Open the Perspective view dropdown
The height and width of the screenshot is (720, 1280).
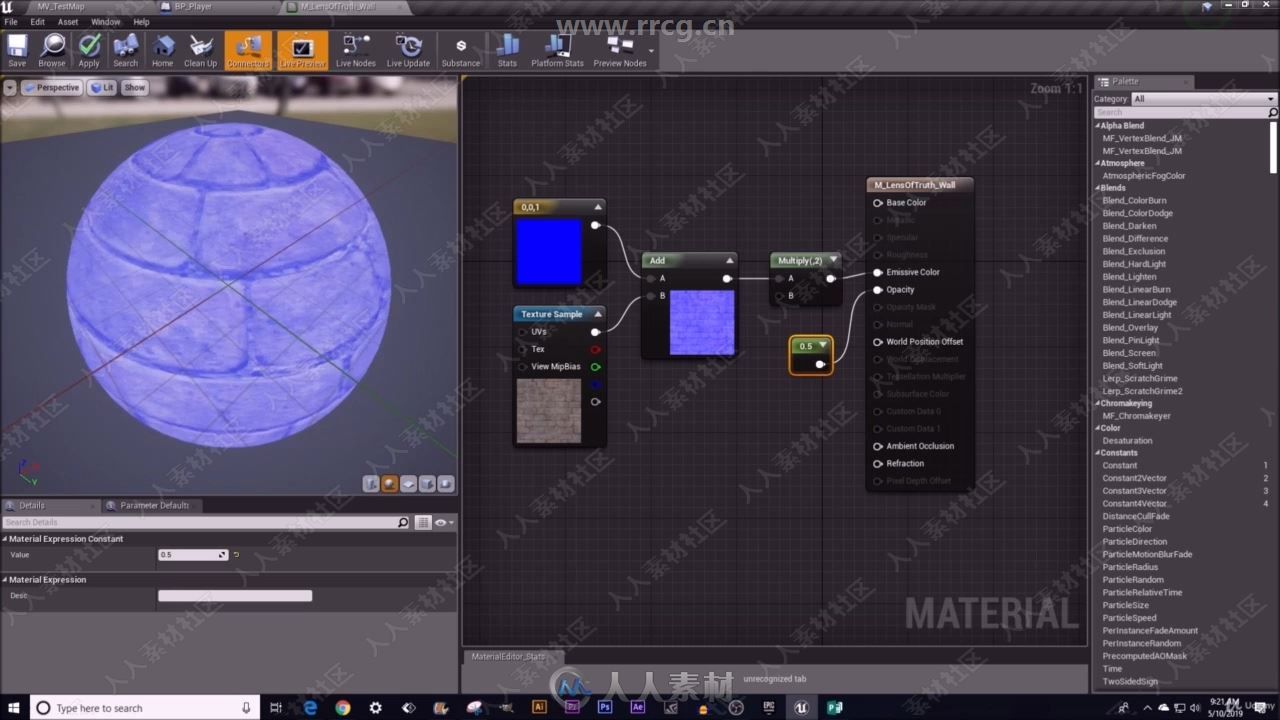coord(51,87)
